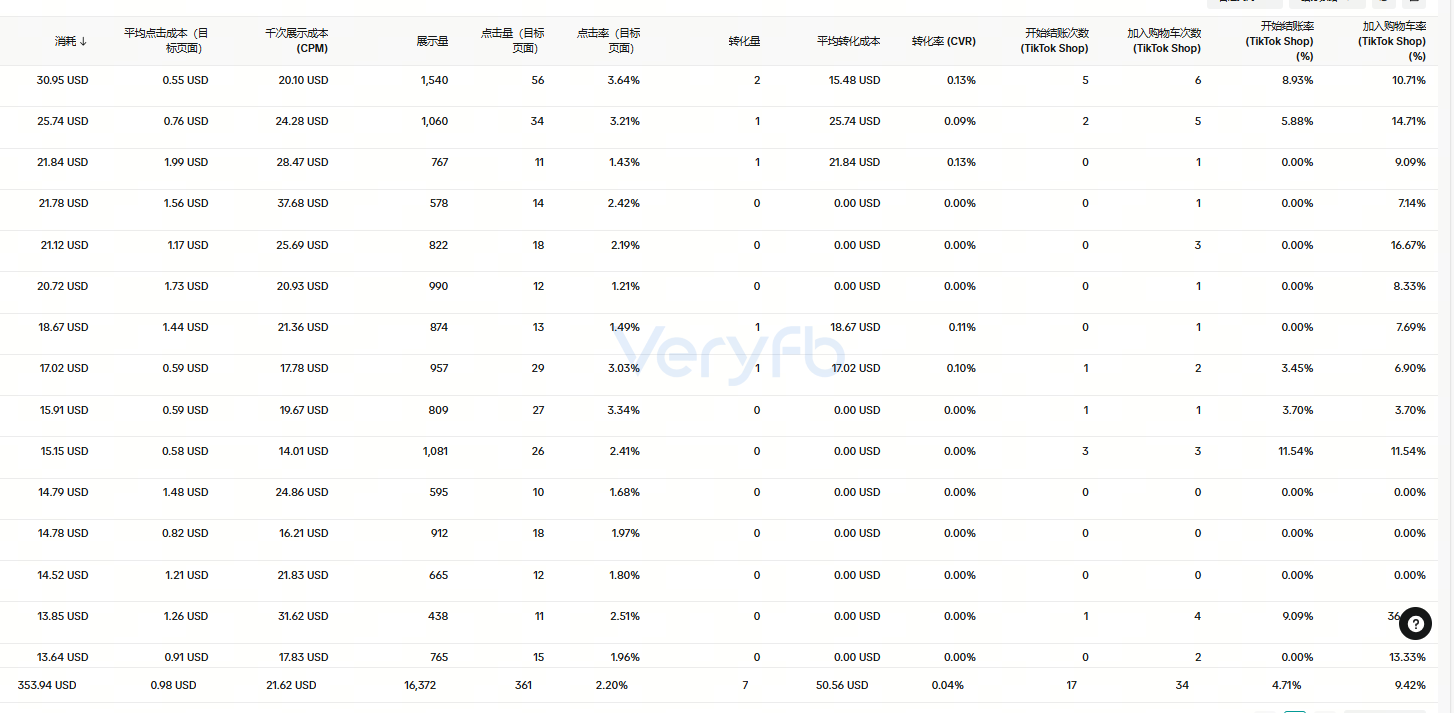Click the 加入购物车率 (TikTok Shop) (%) header

pyautogui.click(x=1392, y=41)
